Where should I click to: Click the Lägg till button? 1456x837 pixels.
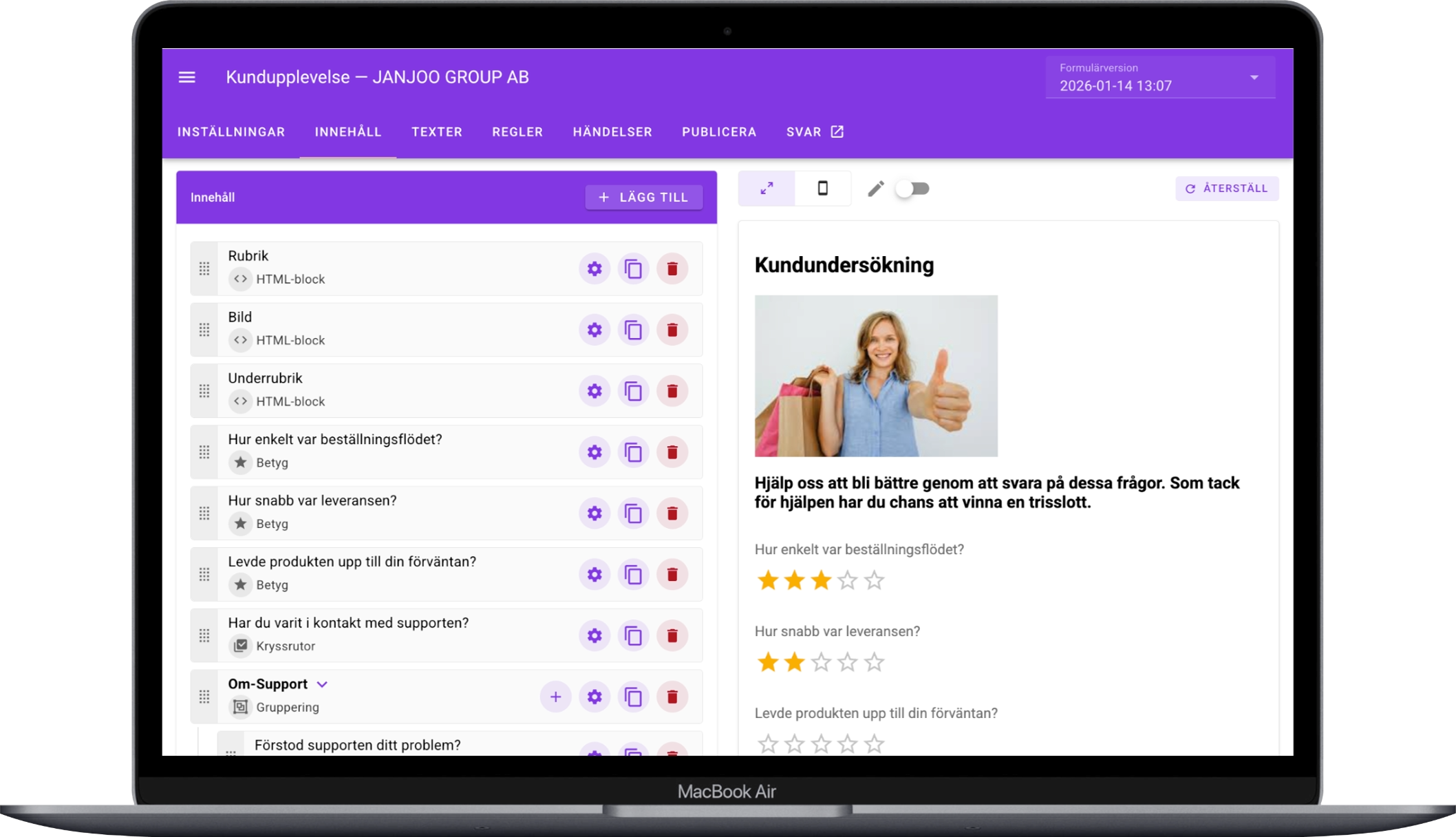coord(644,198)
